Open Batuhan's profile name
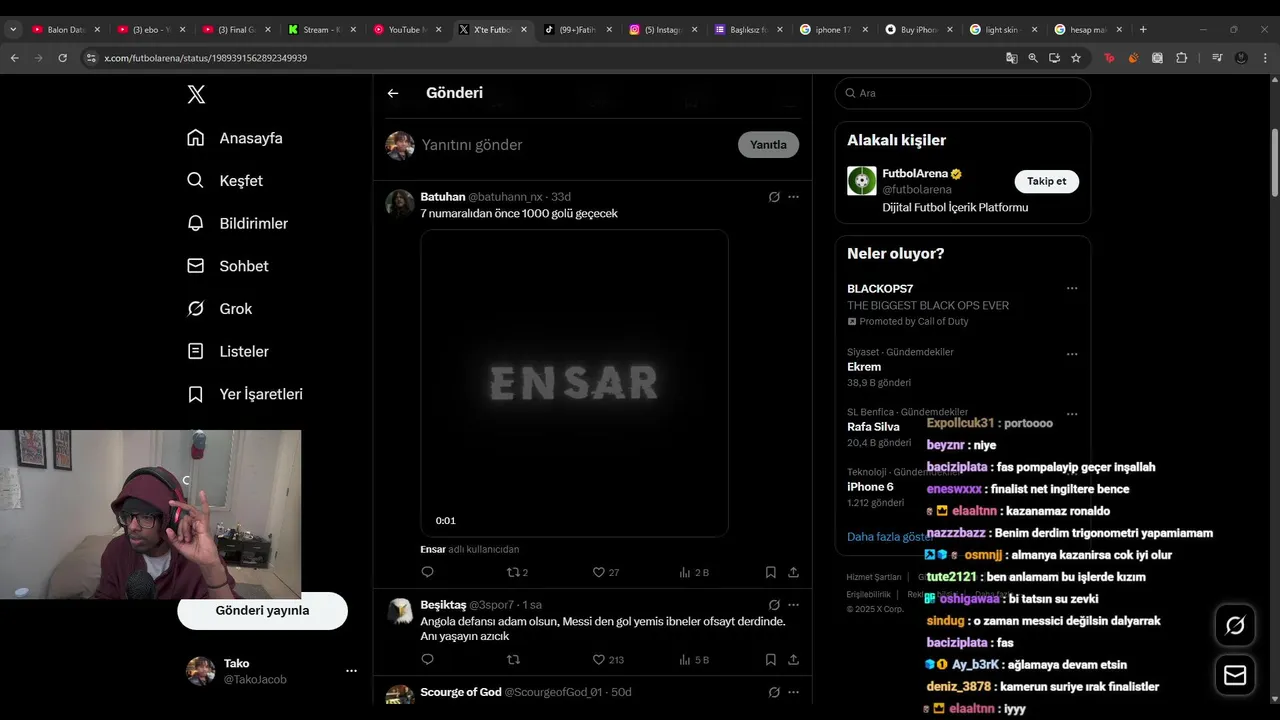This screenshot has height=720, width=1280. (443, 197)
